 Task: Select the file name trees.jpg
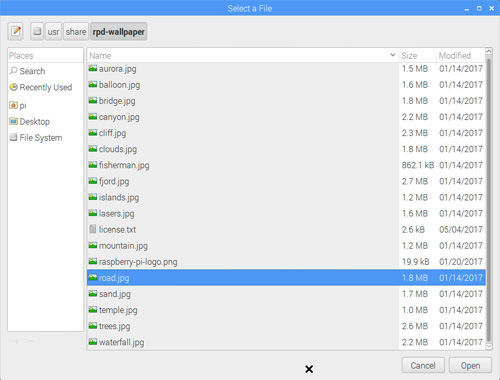click(114, 326)
